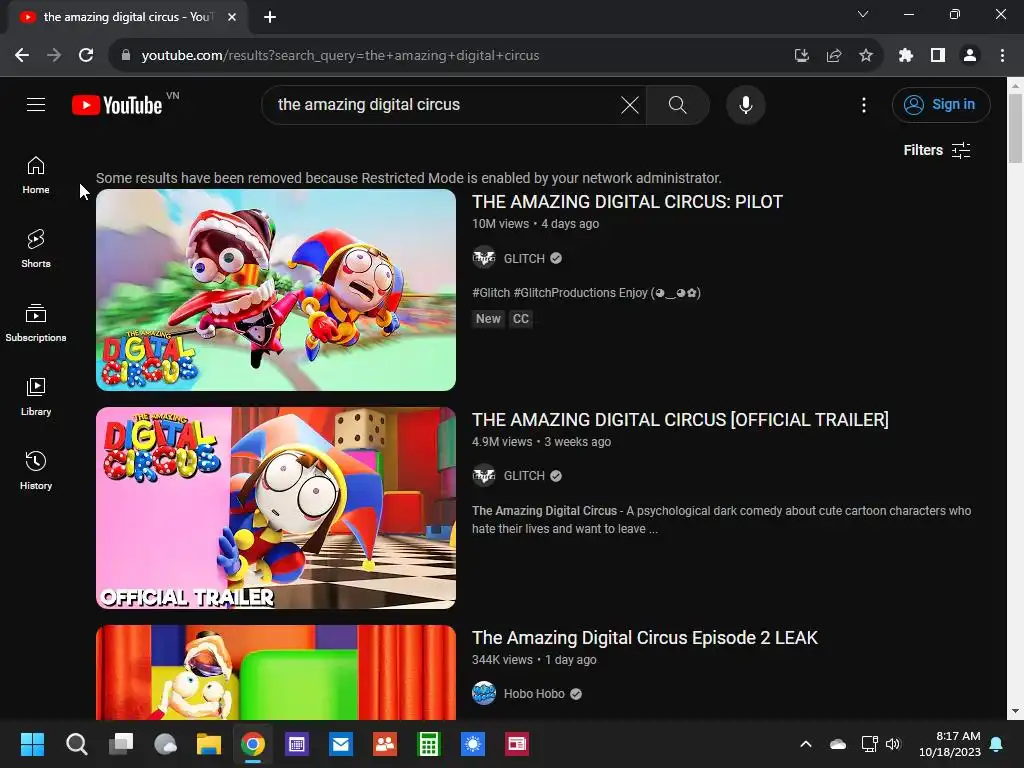This screenshot has width=1024, height=768.
Task: Open Hobo Hobo channel name
Action: coord(534,694)
